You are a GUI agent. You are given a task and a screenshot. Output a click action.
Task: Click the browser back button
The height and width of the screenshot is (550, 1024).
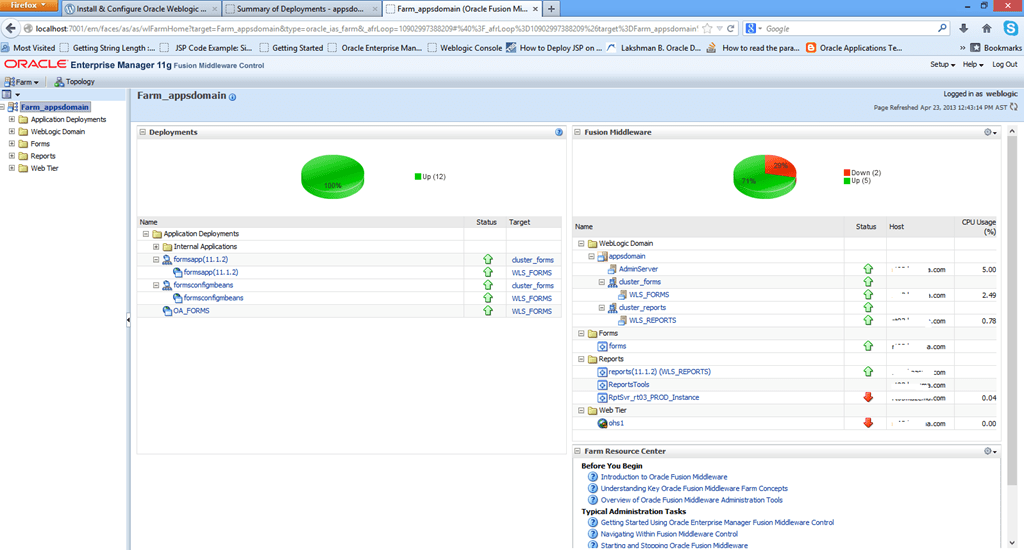[10, 28]
